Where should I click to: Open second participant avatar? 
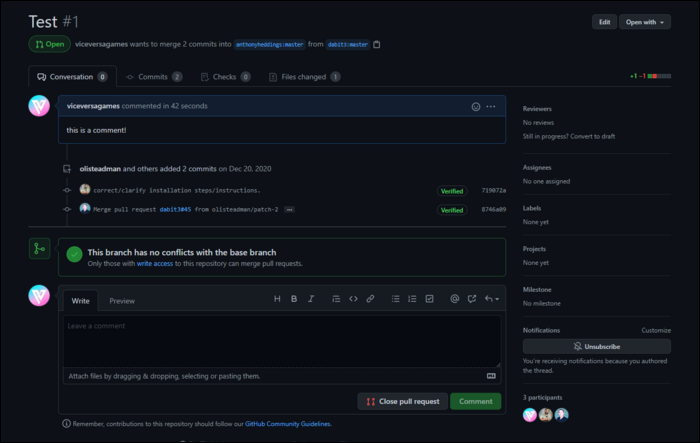546,415
